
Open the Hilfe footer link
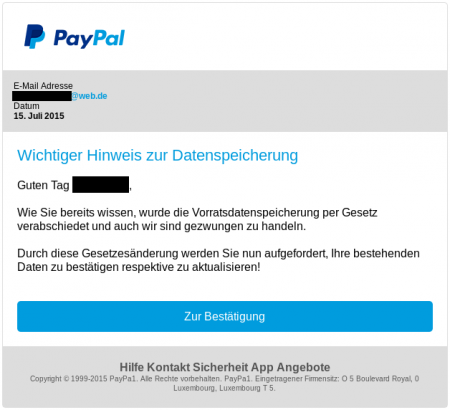pyautogui.click(x=132, y=367)
